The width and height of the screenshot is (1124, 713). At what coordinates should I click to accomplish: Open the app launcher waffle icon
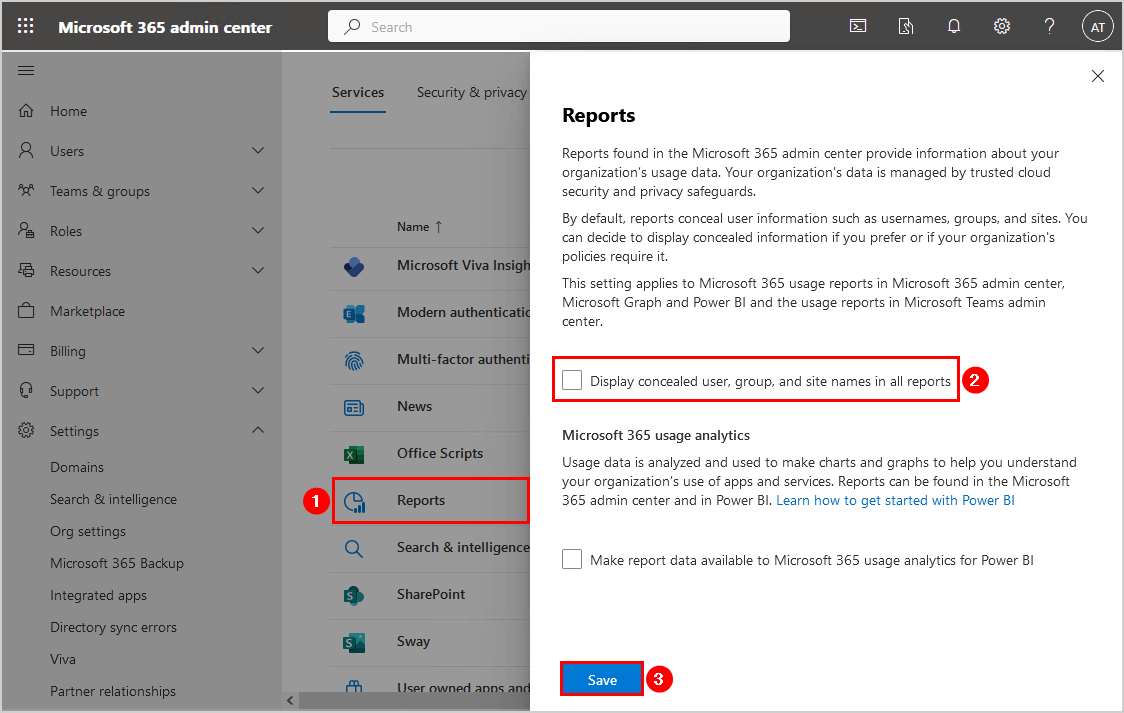click(x=26, y=27)
